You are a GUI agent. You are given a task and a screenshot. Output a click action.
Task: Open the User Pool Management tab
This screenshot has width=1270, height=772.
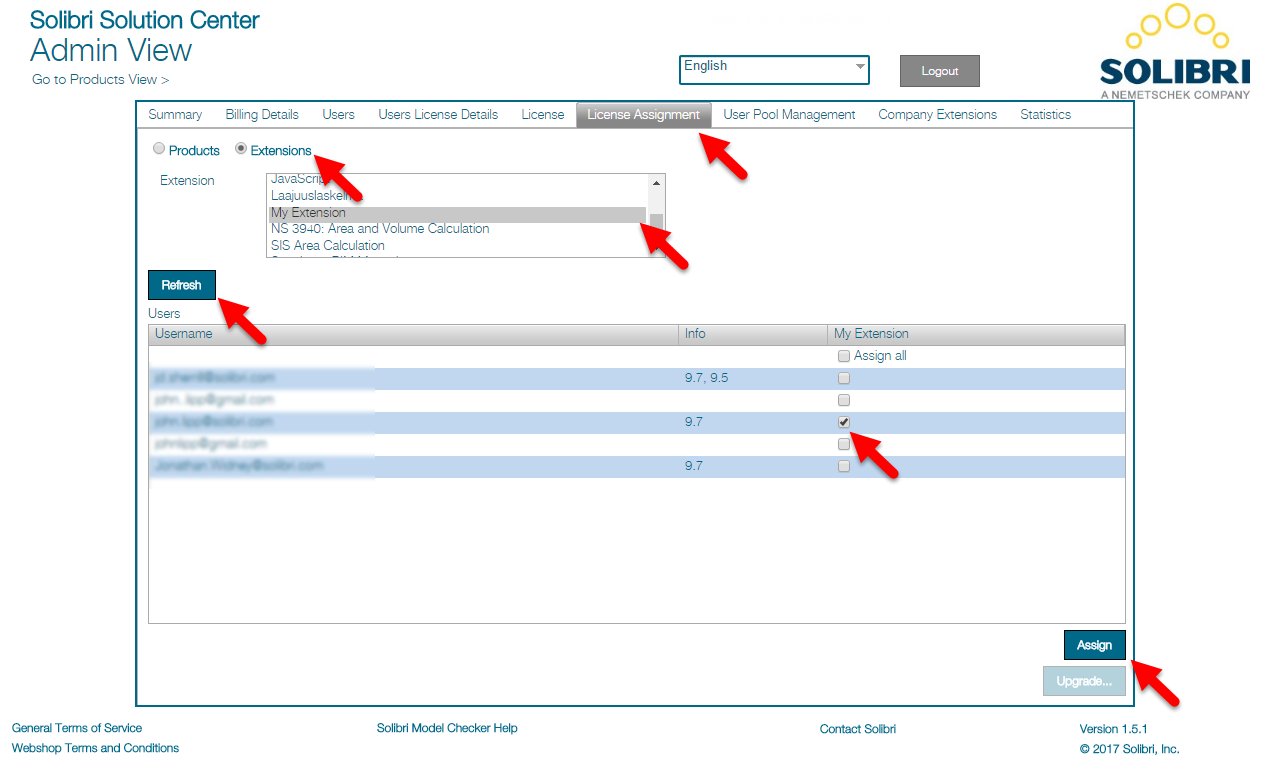[789, 114]
